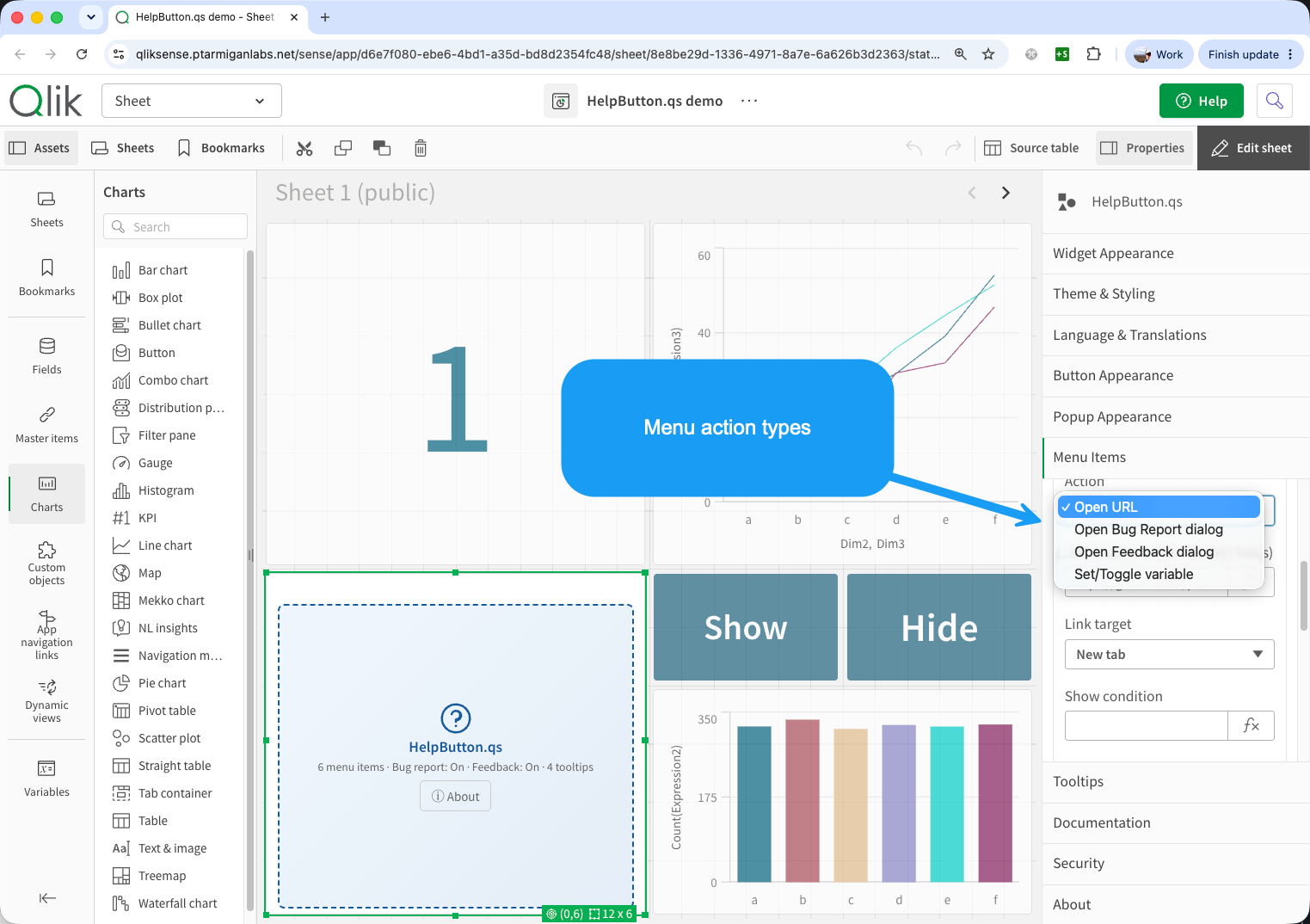Open Custom objects in the sidebar
Viewport: 1310px width, 924px height.
[x=46, y=564]
